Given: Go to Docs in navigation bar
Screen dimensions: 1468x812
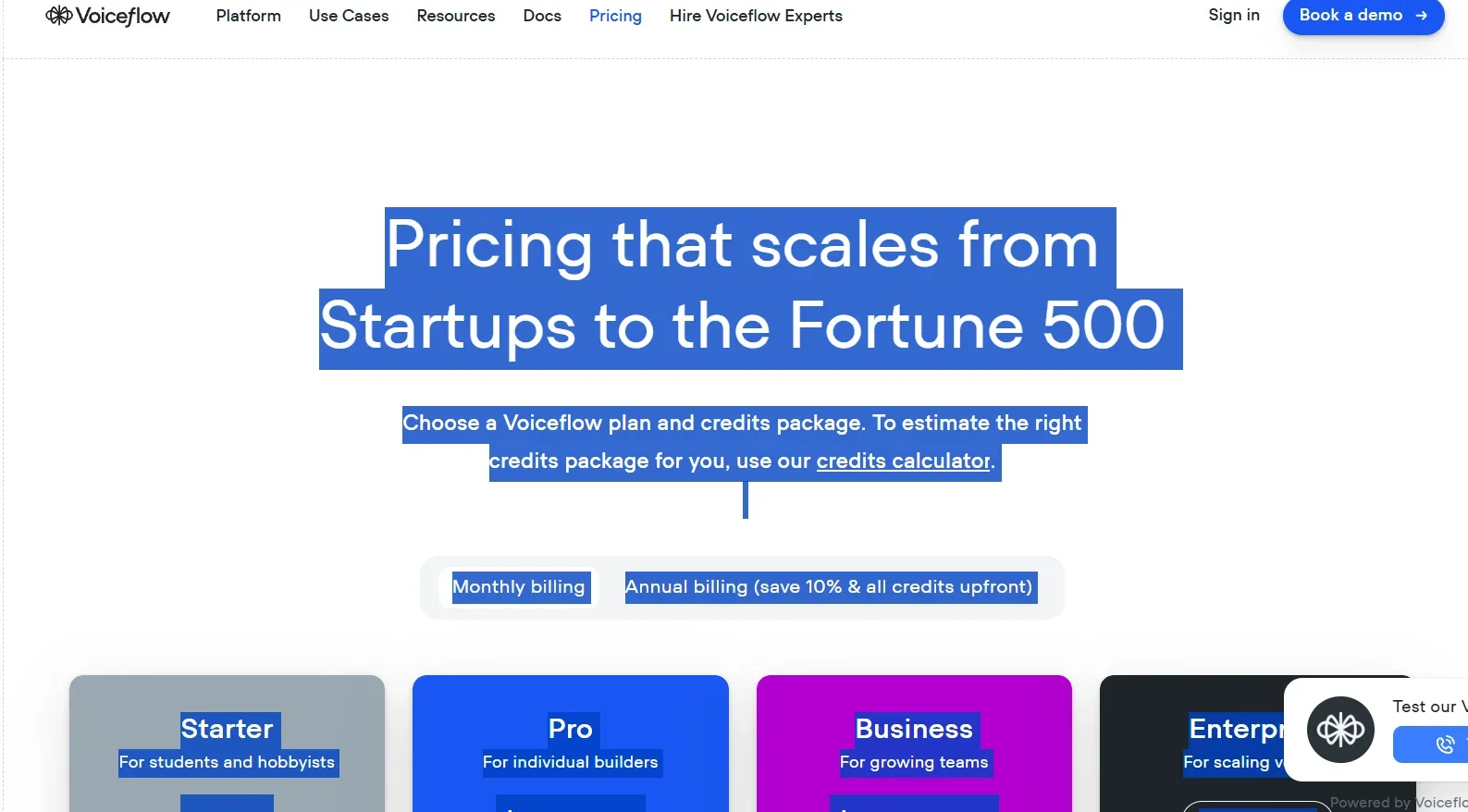Looking at the screenshot, I should pos(542,16).
